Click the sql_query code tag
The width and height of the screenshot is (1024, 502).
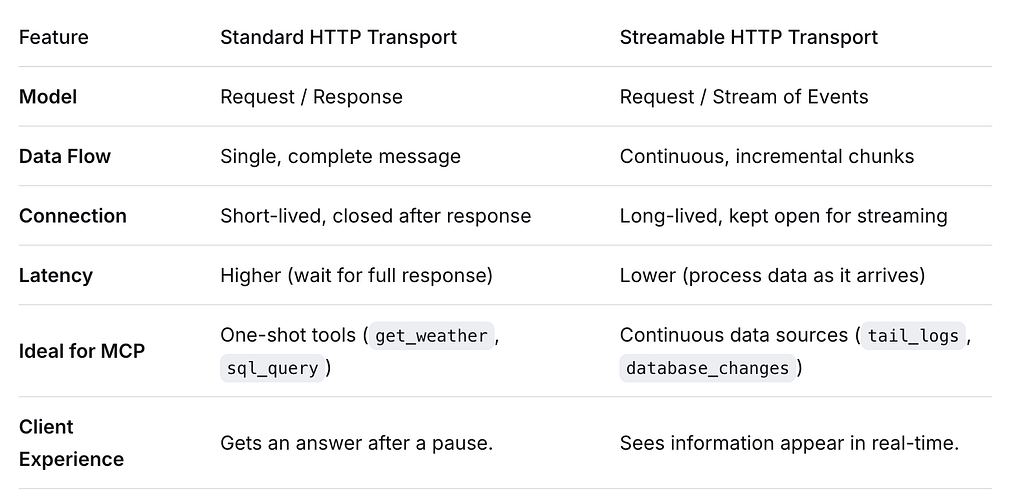272,368
